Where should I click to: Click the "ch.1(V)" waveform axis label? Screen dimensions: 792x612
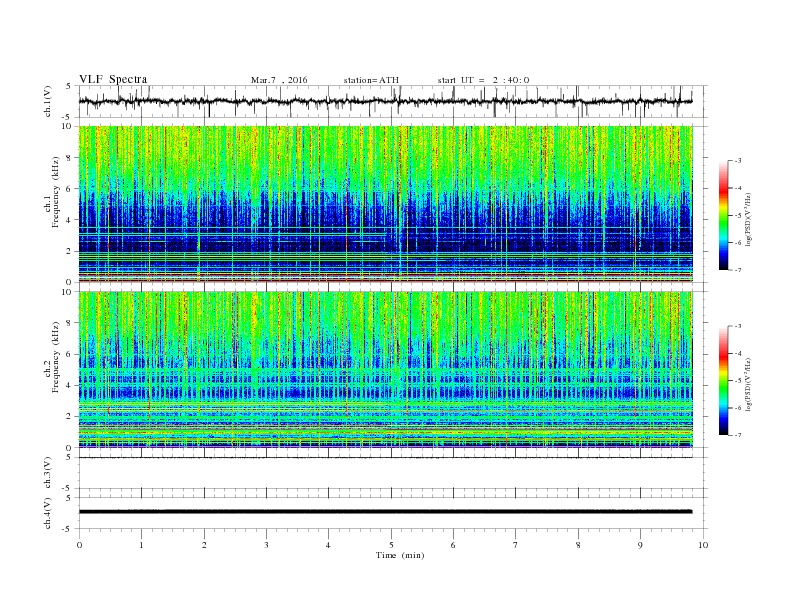coord(48,101)
